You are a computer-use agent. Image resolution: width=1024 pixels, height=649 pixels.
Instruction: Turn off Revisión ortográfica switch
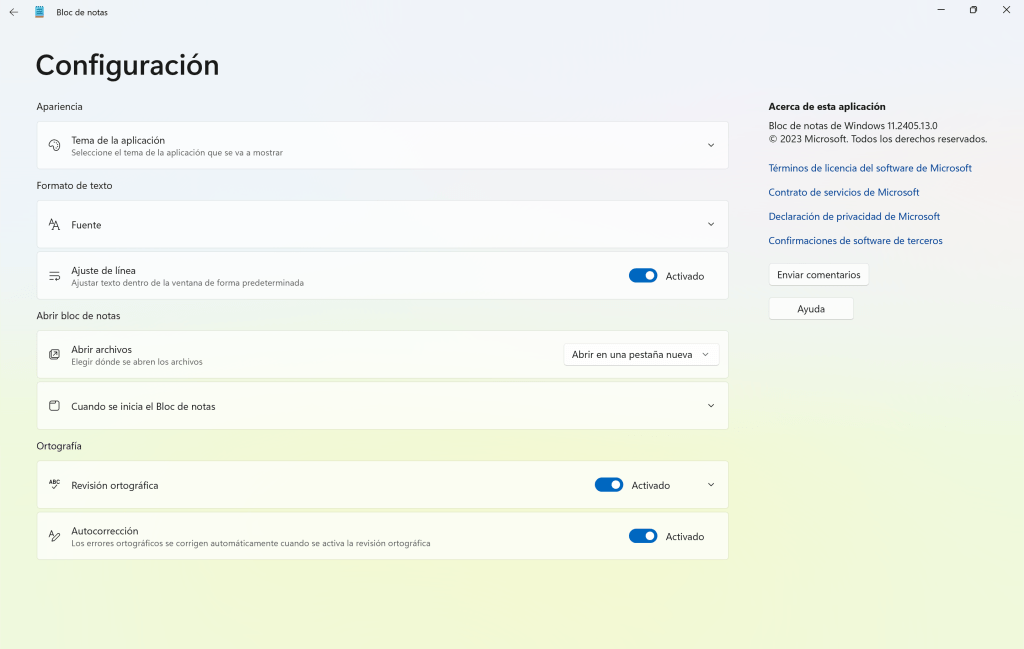pos(609,485)
